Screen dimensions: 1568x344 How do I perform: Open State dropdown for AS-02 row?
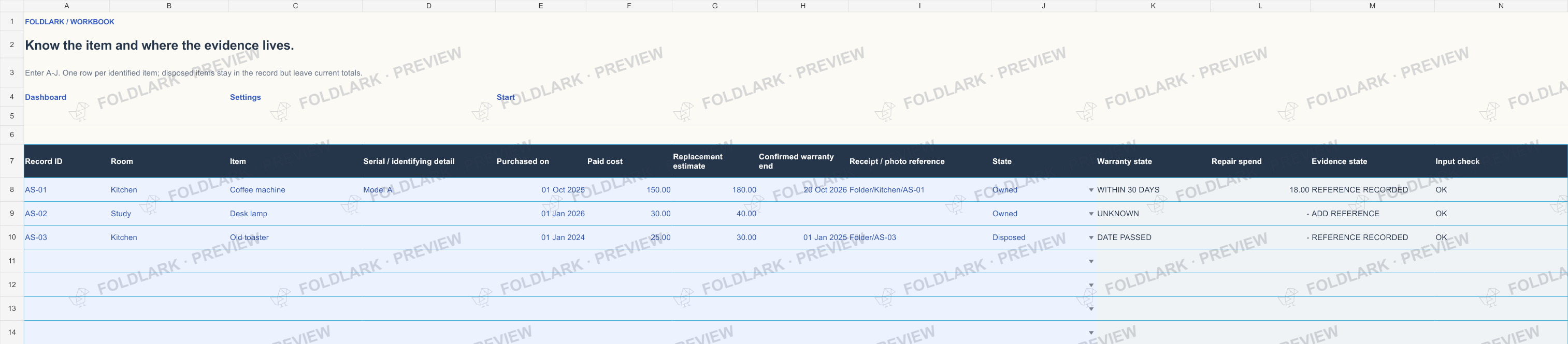tap(1091, 214)
